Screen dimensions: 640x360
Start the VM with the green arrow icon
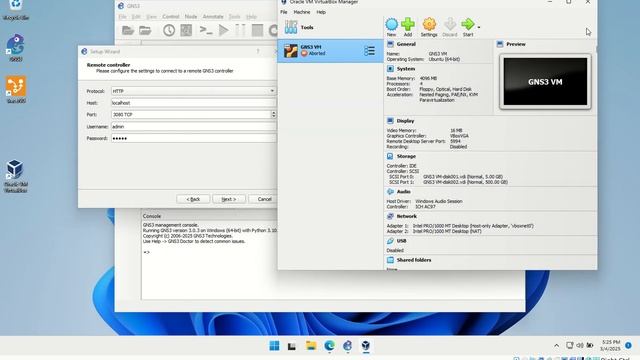(x=468, y=27)
